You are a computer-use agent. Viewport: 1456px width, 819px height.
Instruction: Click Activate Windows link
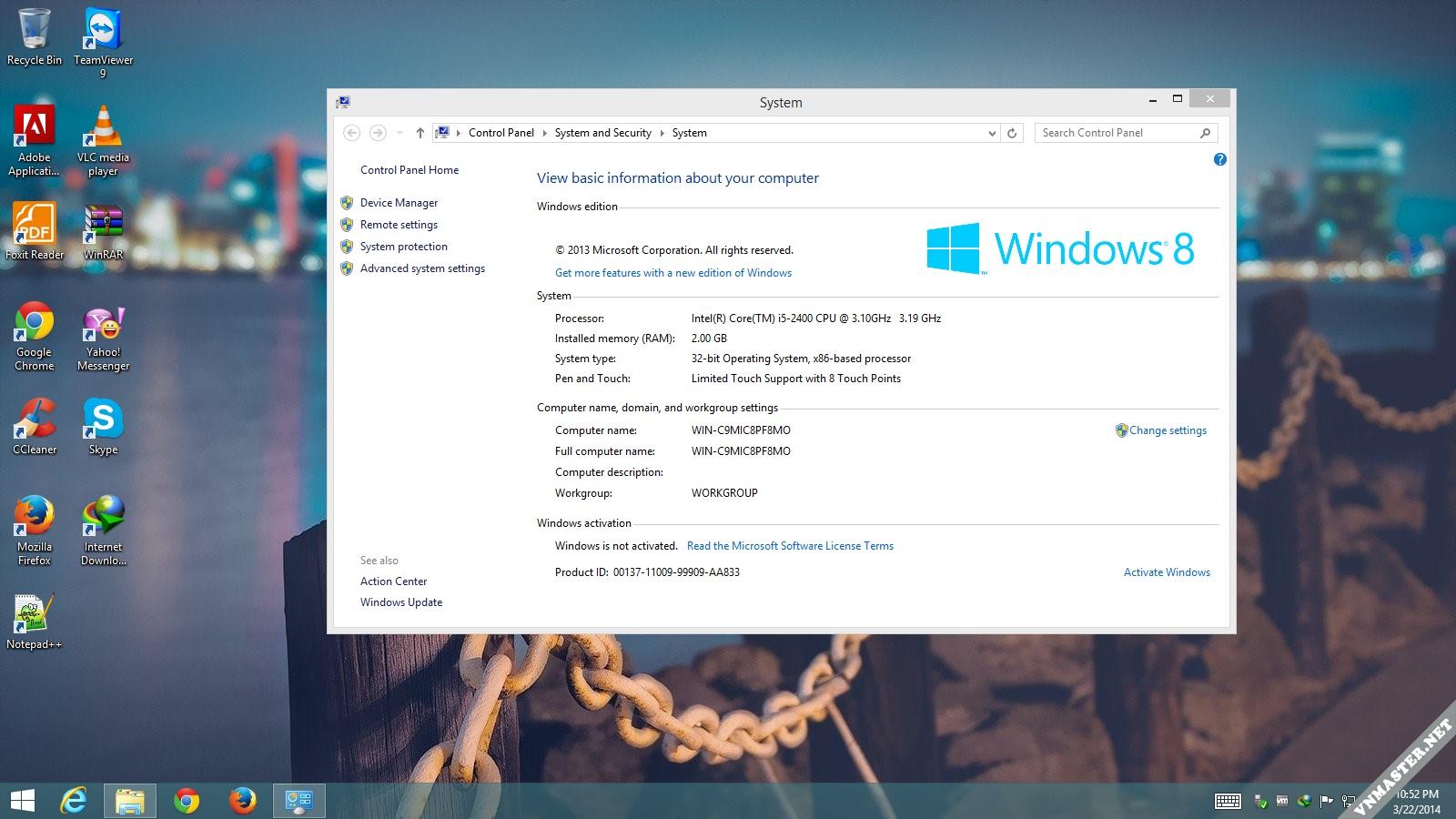coord(1167,572)
